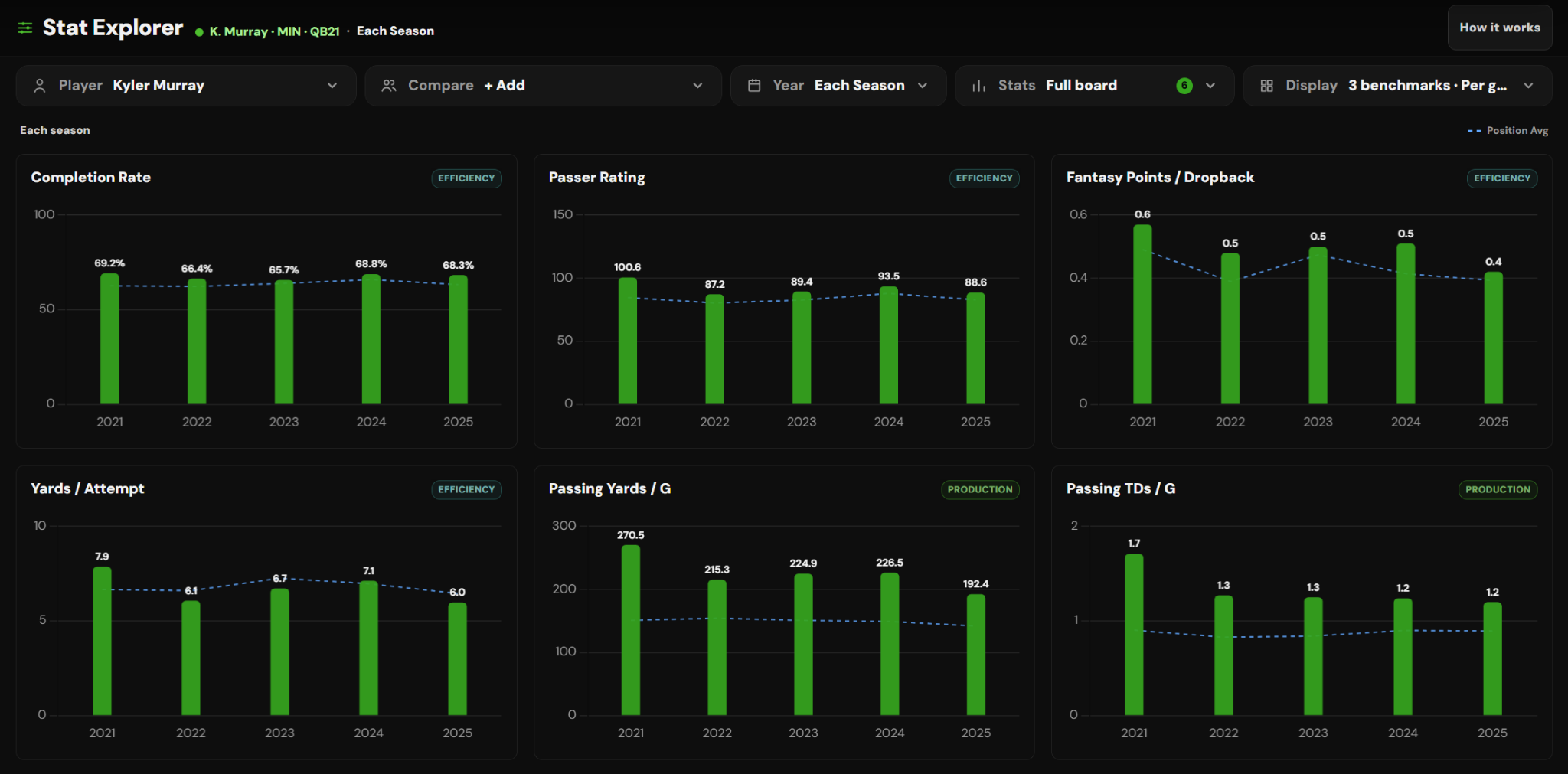Click the K. Murray · MIN · QB21 link
1568x774 pixels.
click(274, 31)
